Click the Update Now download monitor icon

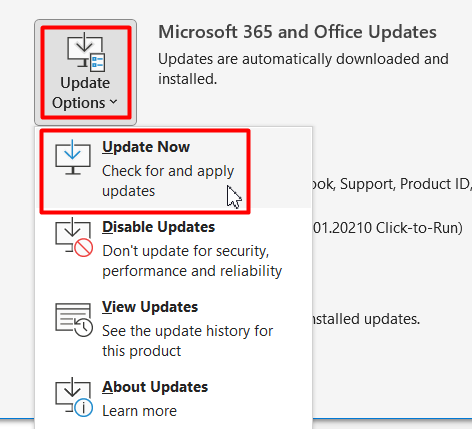pyautogui.click(x=73, y=157)
